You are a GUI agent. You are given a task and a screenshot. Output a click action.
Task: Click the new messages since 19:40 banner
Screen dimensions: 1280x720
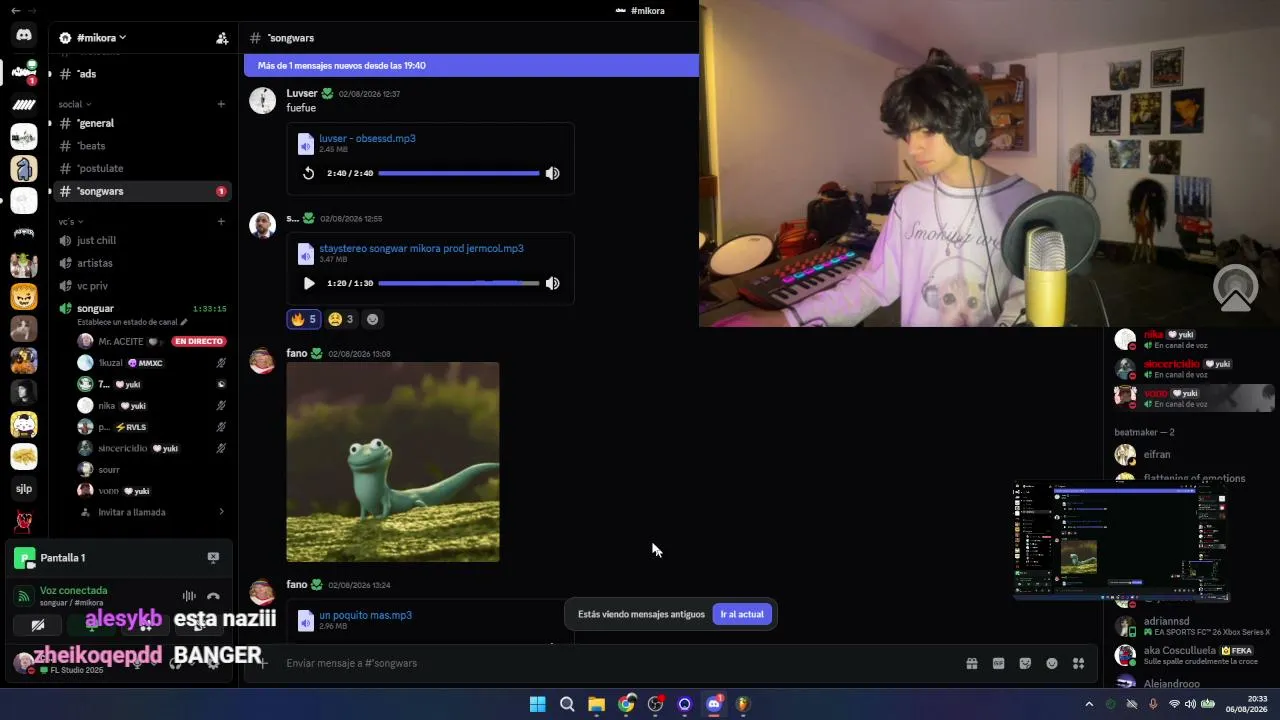(471, 65)
